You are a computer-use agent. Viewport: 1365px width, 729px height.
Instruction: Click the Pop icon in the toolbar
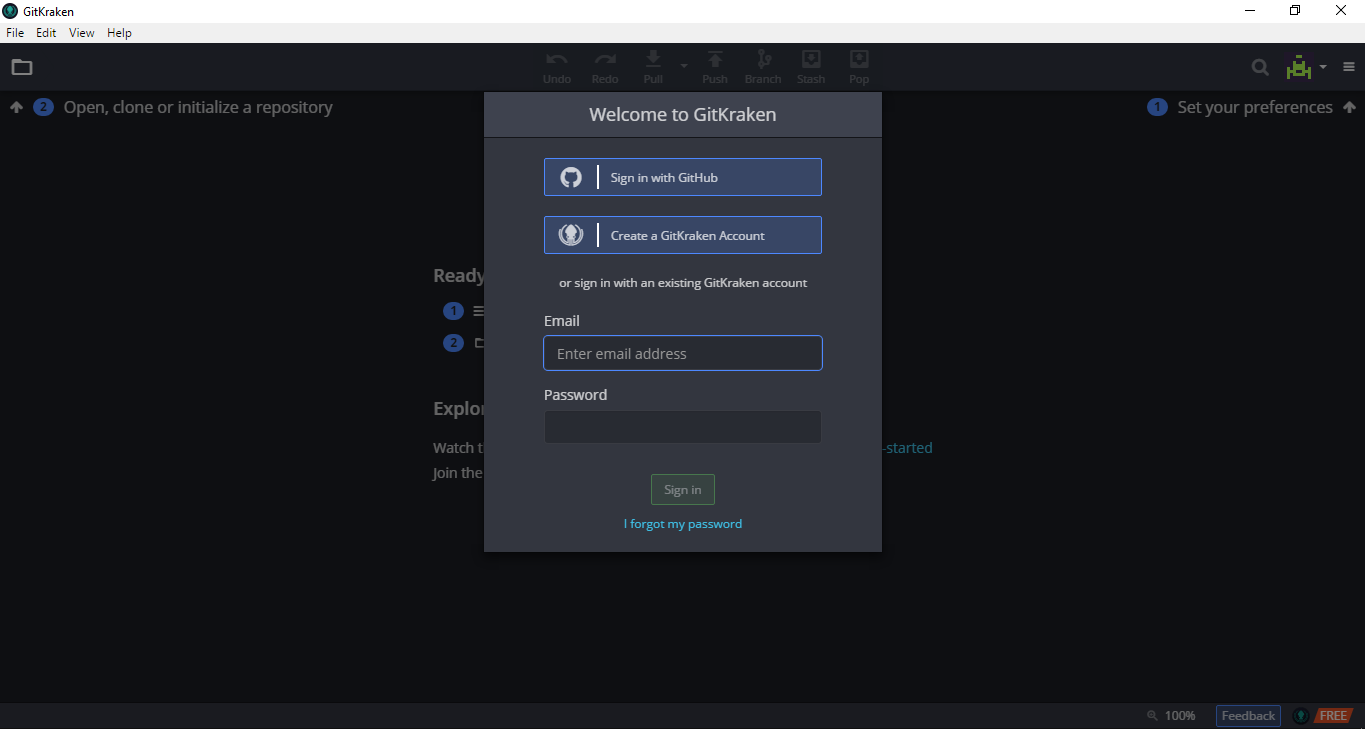(859, 60)
